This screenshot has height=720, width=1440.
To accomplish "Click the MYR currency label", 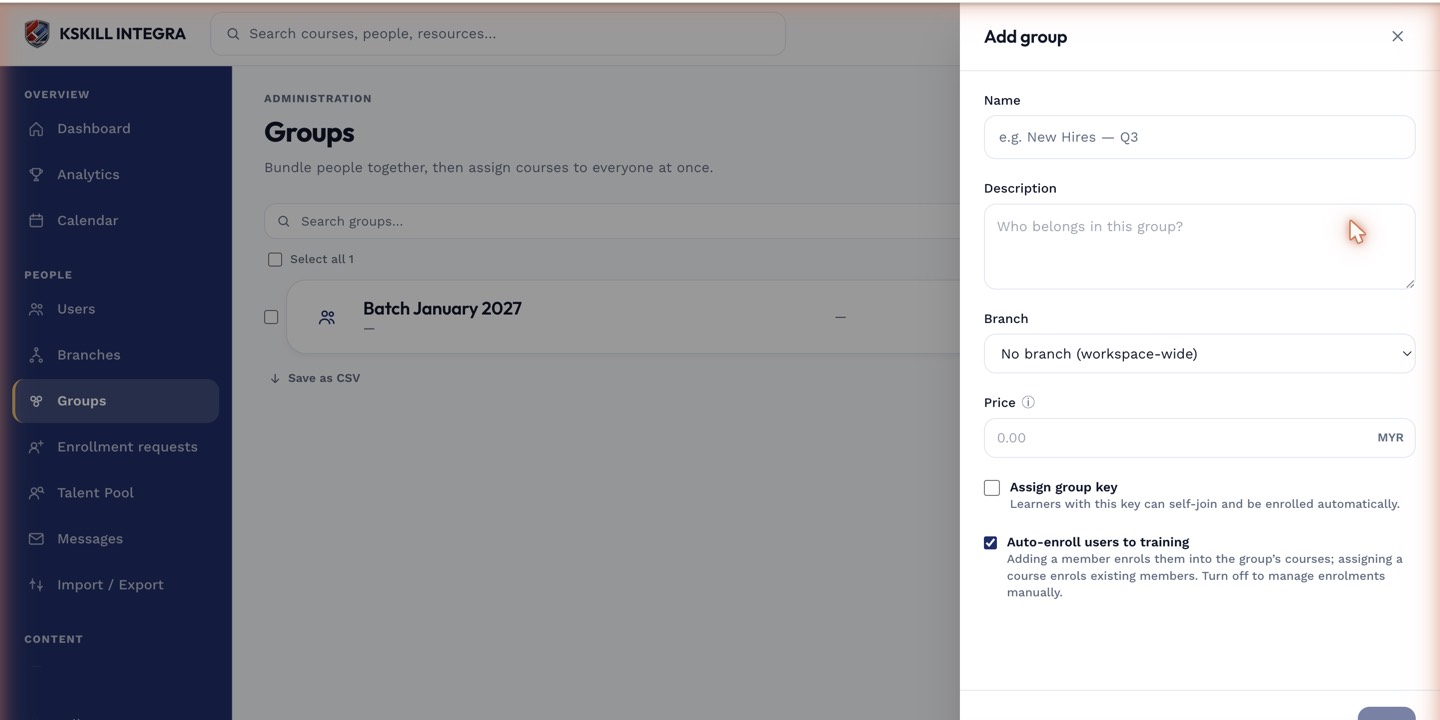I will 1390,438.
